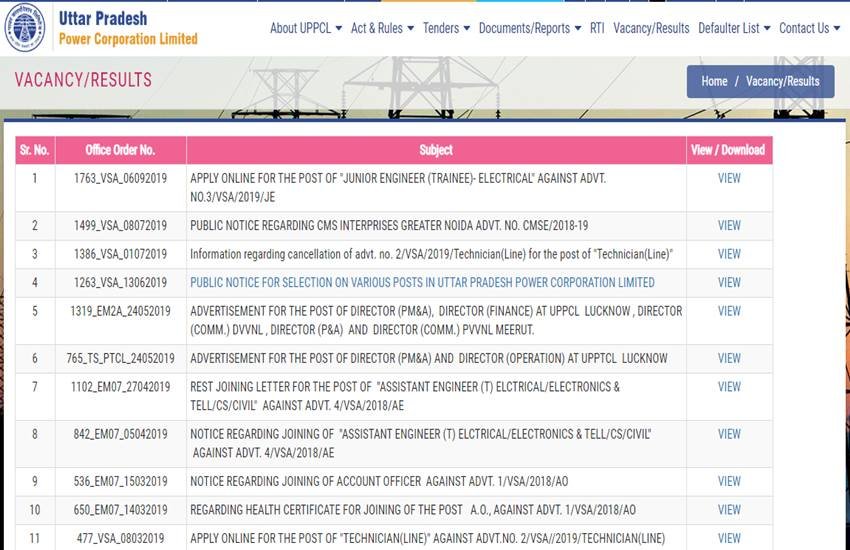This screenshot has width=850, height=550.
Task: View the 765_TS_PTCL_24052019 advertisement
Action: point(729,358)
